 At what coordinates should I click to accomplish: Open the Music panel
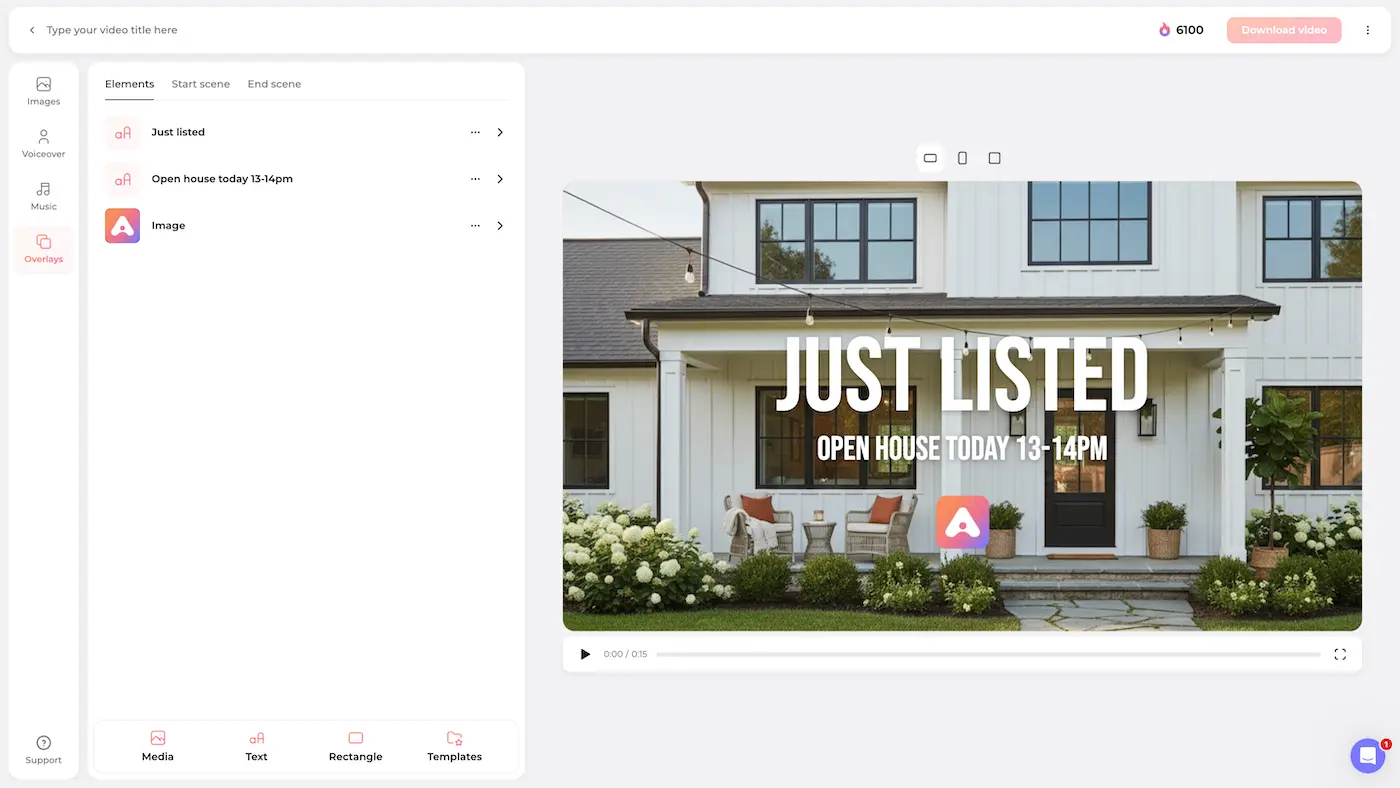[x=43, y=196]
